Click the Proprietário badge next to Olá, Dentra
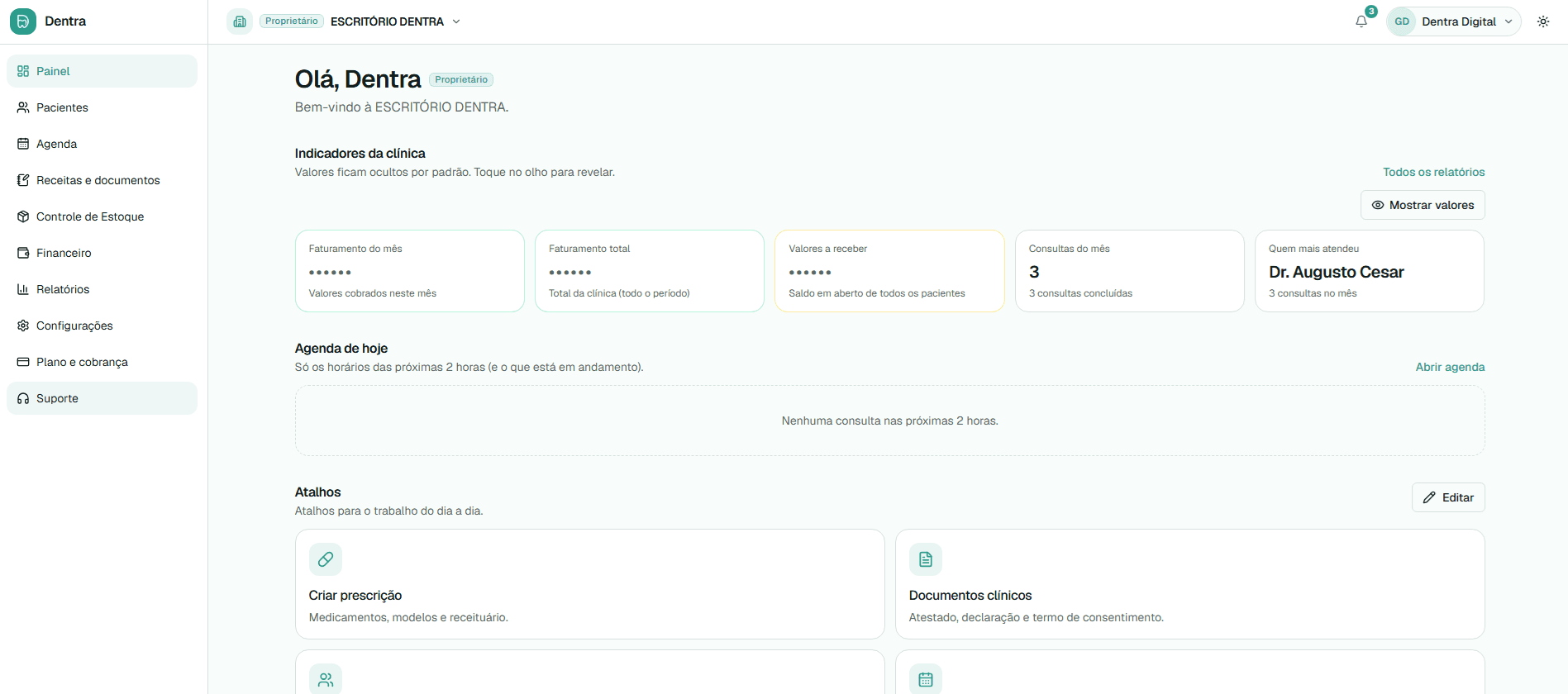1568x694 pixels. (461, 79)
